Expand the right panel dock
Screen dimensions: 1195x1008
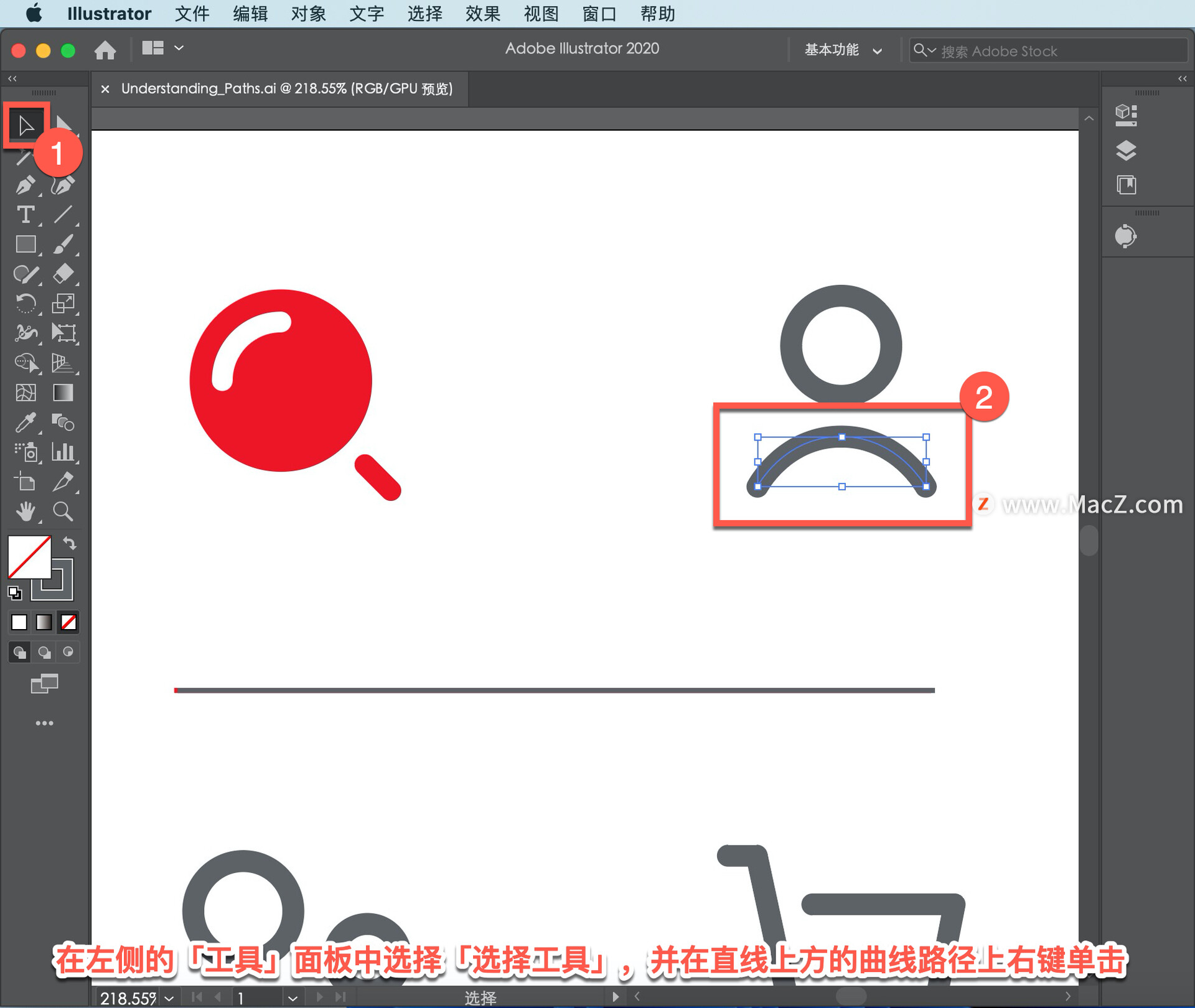pyautogui.click(x=1182, y=78)
